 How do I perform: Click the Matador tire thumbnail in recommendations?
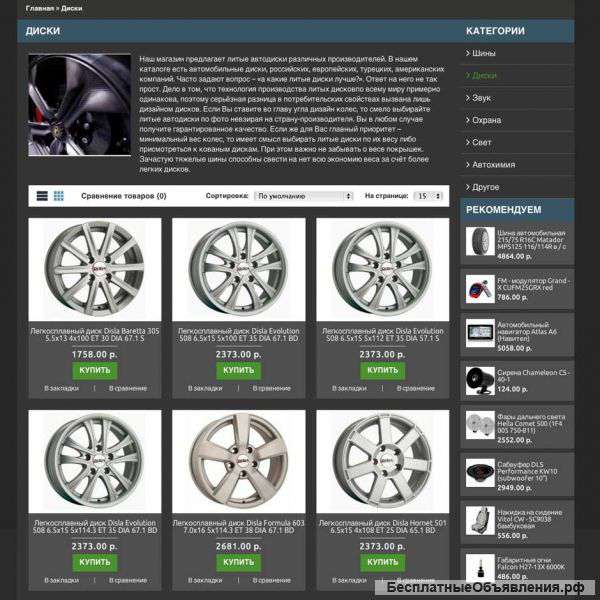tap(479, 242)
